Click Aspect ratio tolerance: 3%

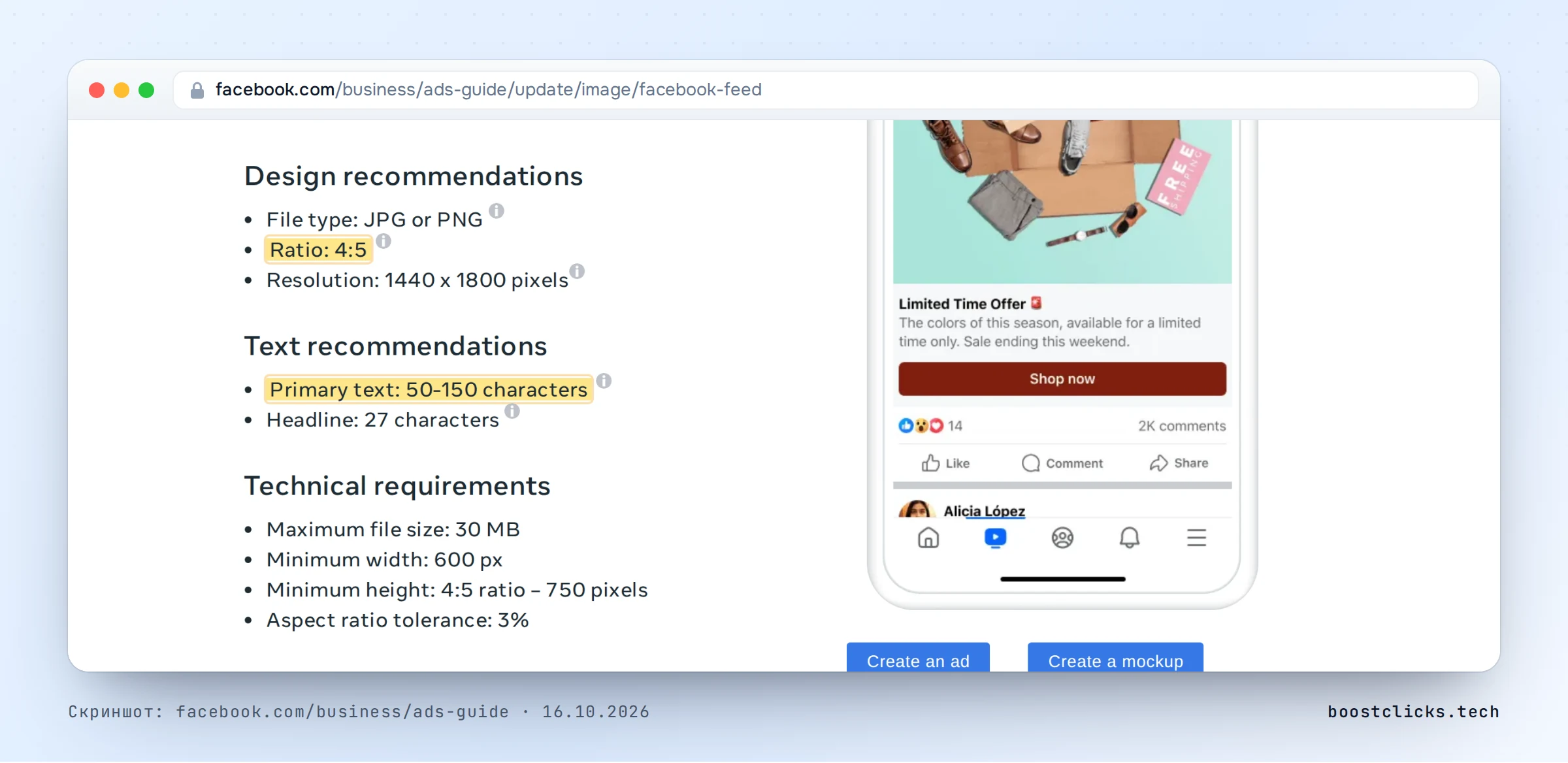pos(397,621)
